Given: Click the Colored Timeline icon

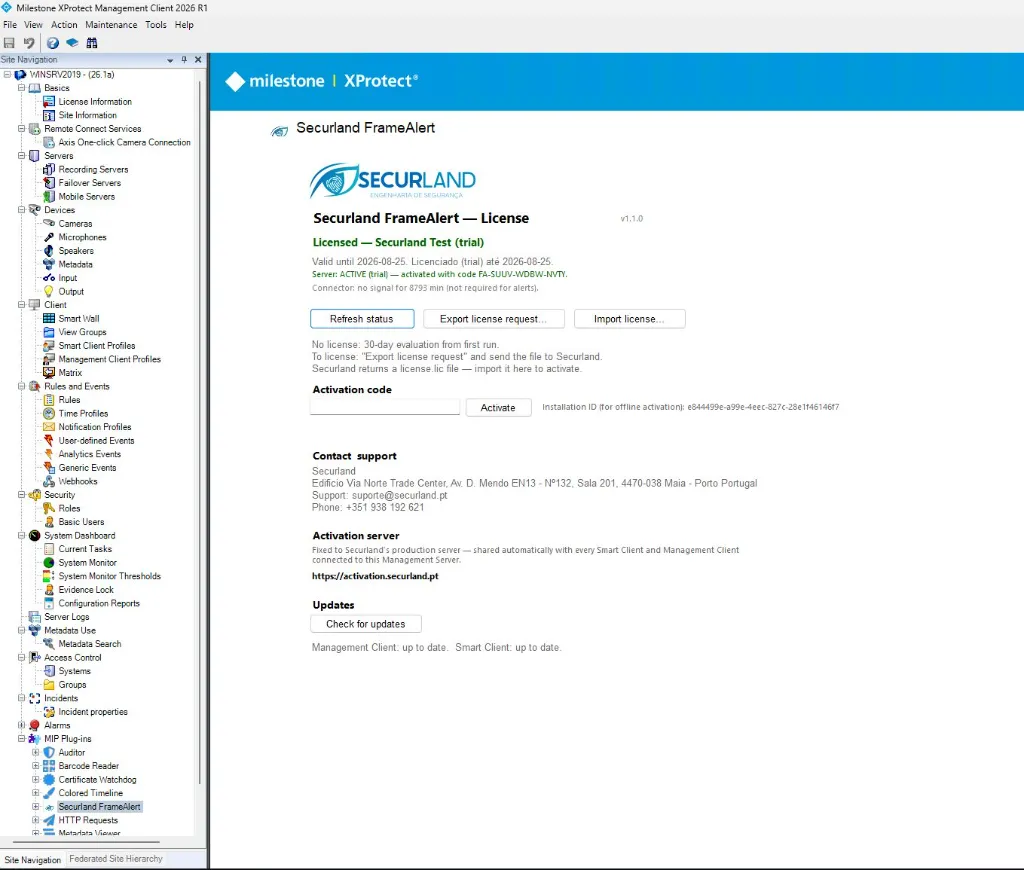Looking at the screenshot, I should click(49, 793).
